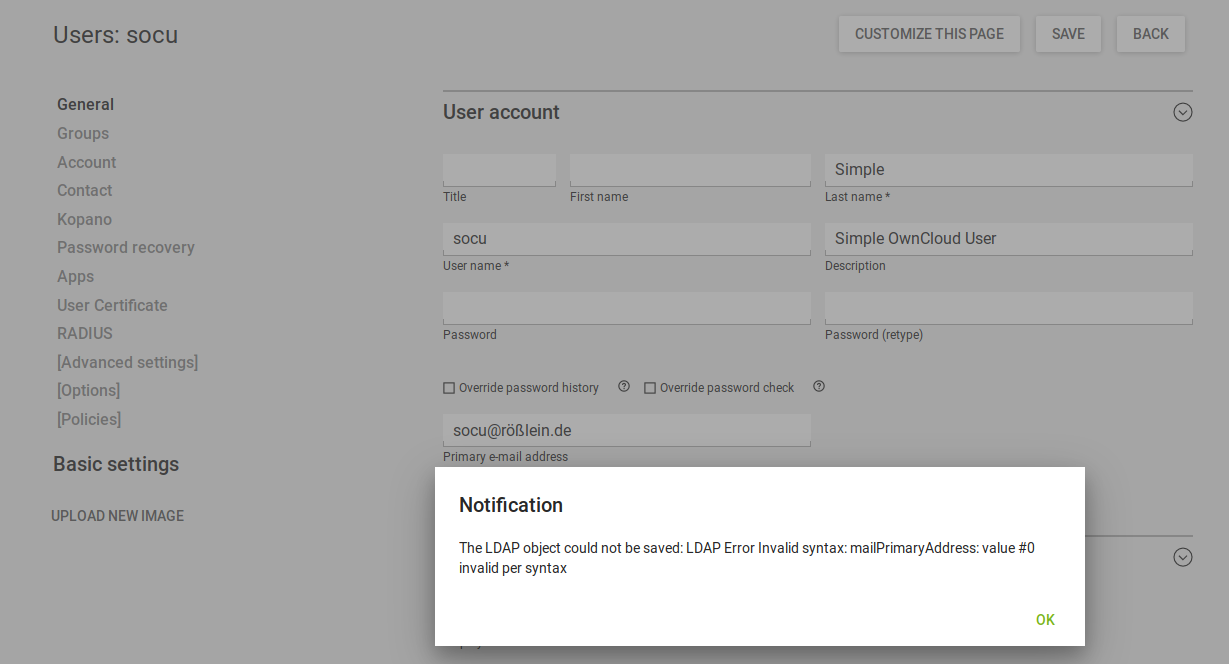Go to the Kopano tab
The width and height of the screenshot is (1229, 664).
point(84,219)
